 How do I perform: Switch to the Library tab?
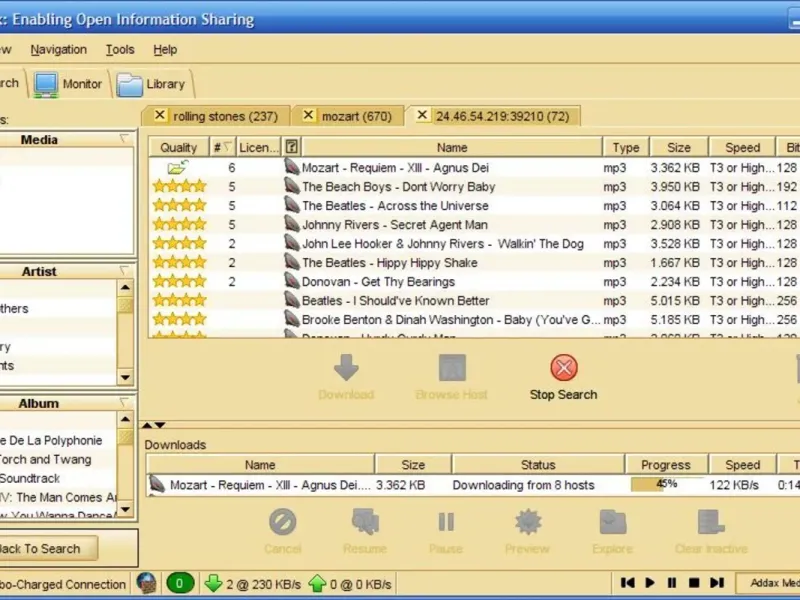[152, 84]
